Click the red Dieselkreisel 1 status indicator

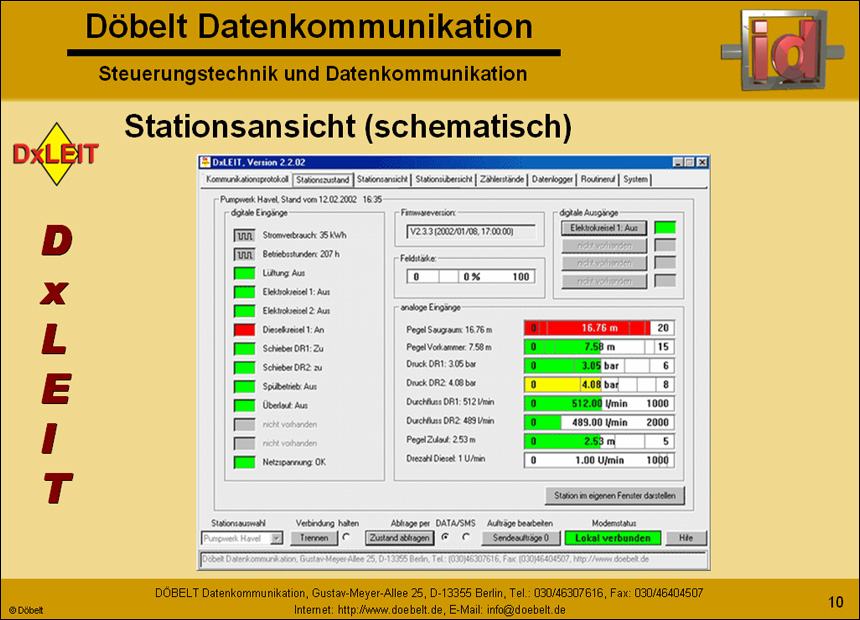[245, 330]
